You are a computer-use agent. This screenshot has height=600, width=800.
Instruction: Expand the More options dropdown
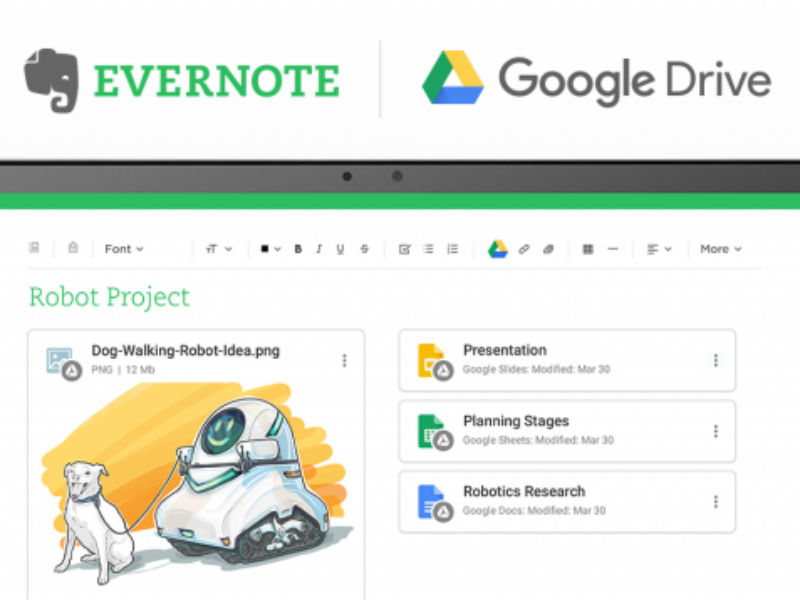pos(720,249)
